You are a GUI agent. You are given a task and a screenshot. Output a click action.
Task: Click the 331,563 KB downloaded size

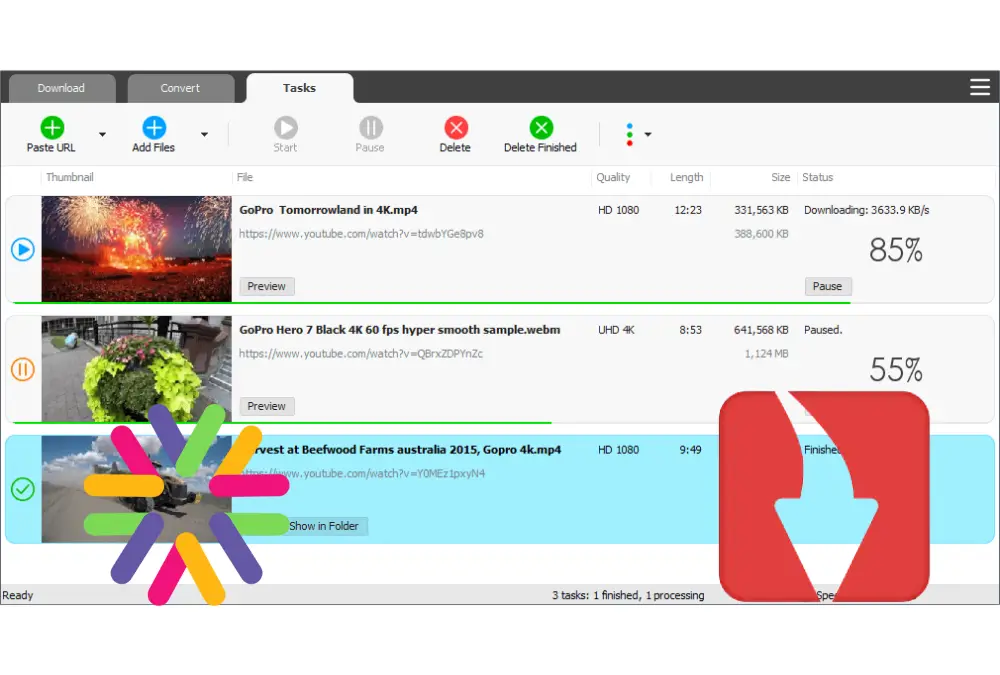(x=761, y=210)
